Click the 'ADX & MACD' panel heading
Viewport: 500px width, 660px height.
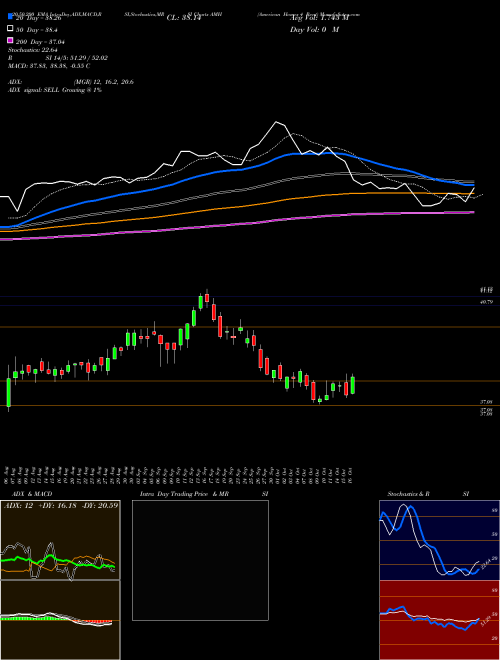click(x=32, y=494)
